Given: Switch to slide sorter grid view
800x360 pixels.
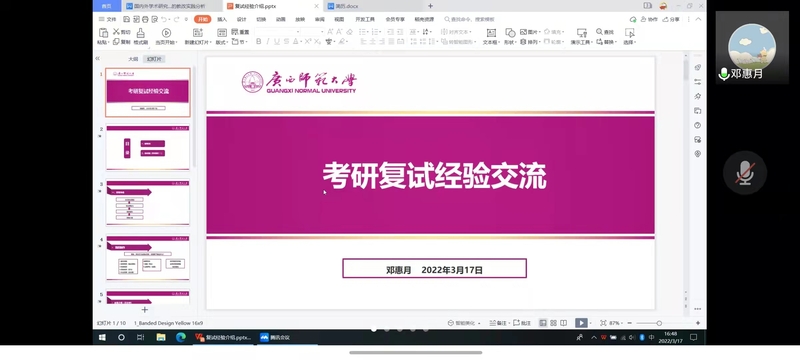Looking at the screenshot, I should point(553,323).
